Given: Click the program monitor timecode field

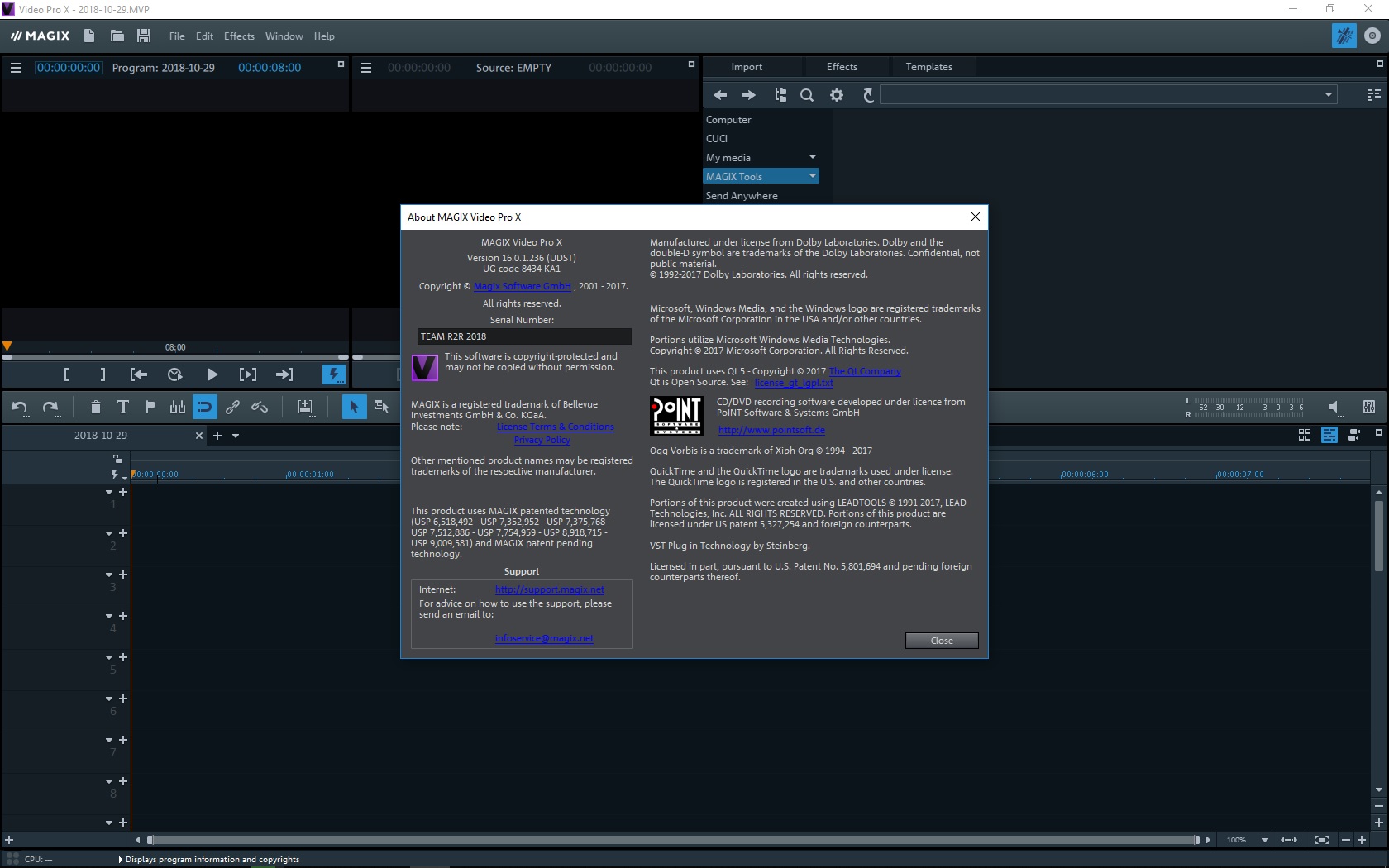Looking at the screenshot, I should (x=68, y=68).
